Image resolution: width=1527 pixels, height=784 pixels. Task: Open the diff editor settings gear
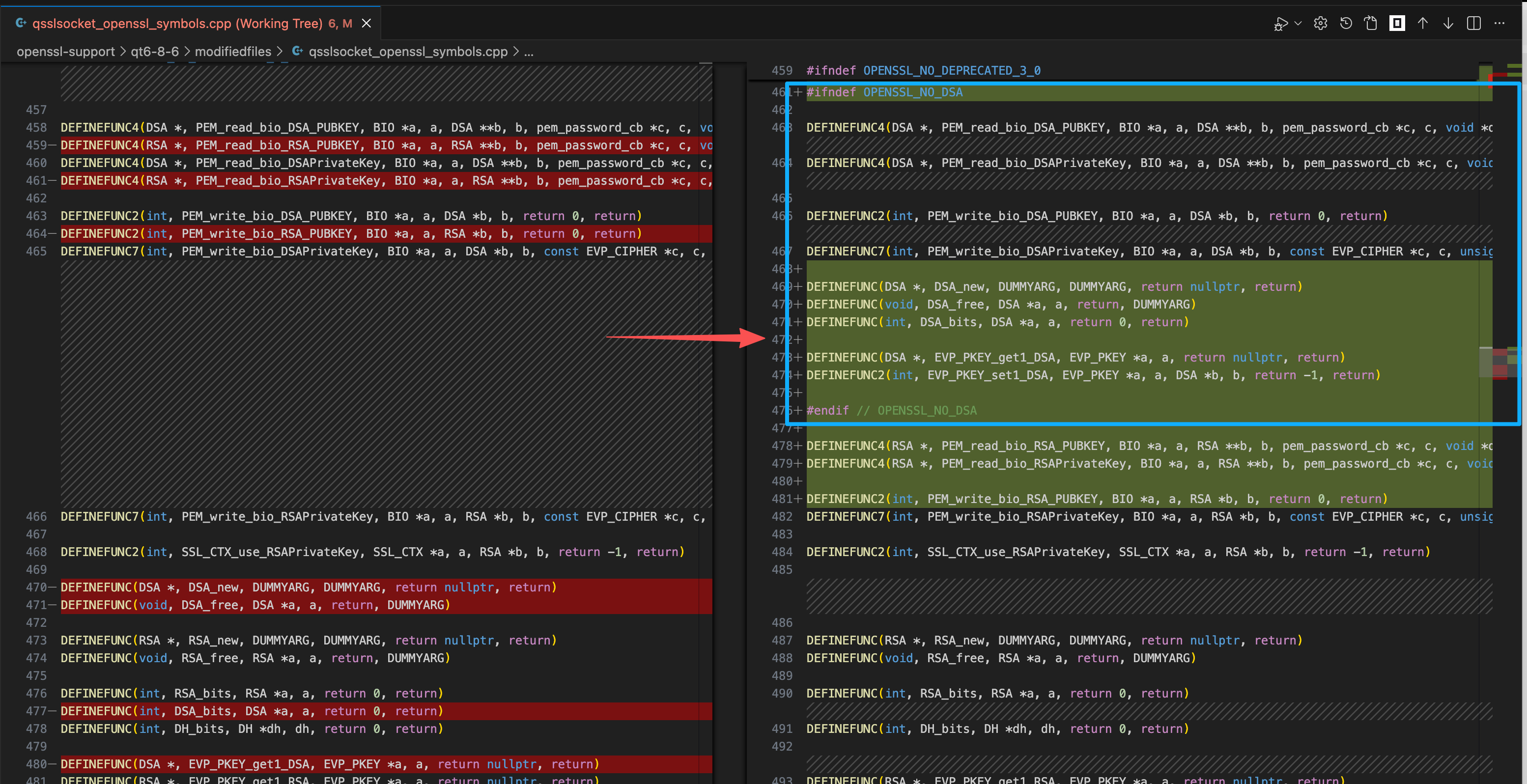[x=1320, y=24]
